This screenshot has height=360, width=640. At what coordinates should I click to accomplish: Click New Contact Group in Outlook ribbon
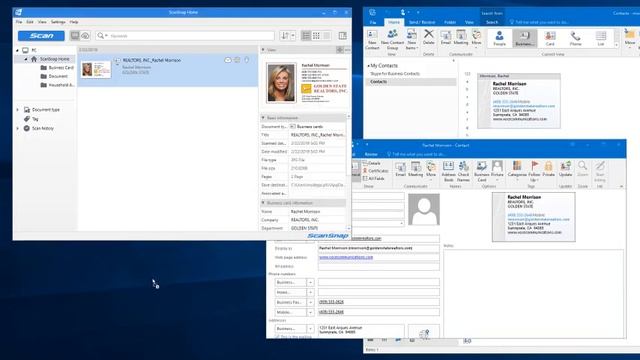coord(392,39)
